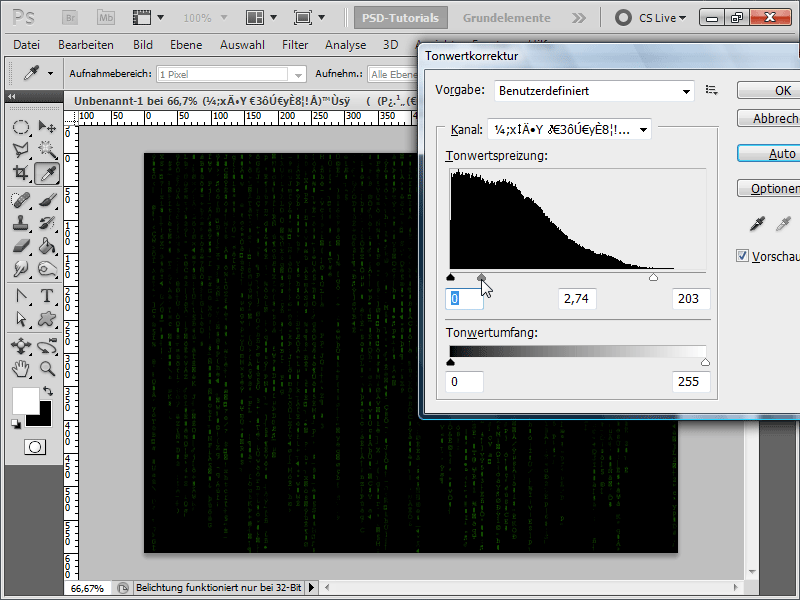Pick the gray point eyedropper in dialog
Screen dimensions: 800x600
[x=783, y=223]
